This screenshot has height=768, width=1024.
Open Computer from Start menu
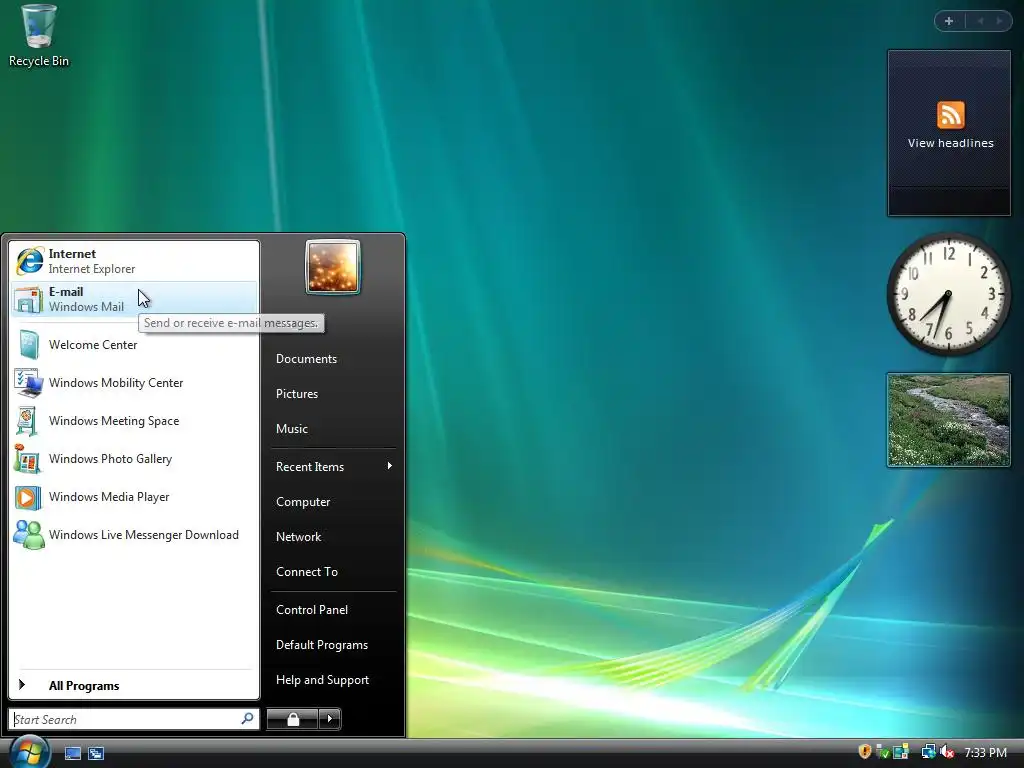pyautogui.click(x=333, y=502)
